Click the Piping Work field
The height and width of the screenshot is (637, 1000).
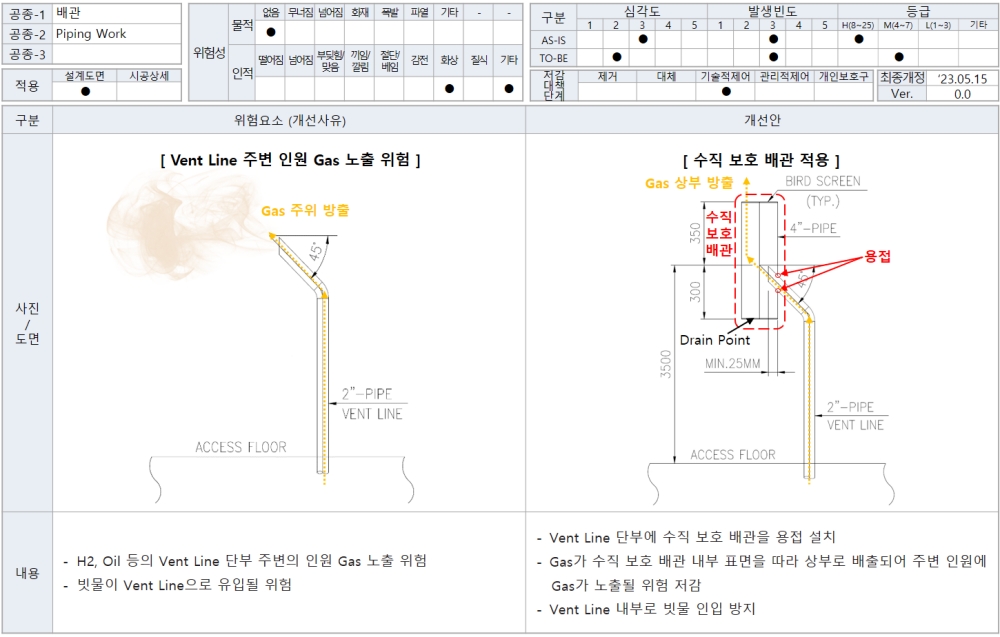click(x=117, y=33)
